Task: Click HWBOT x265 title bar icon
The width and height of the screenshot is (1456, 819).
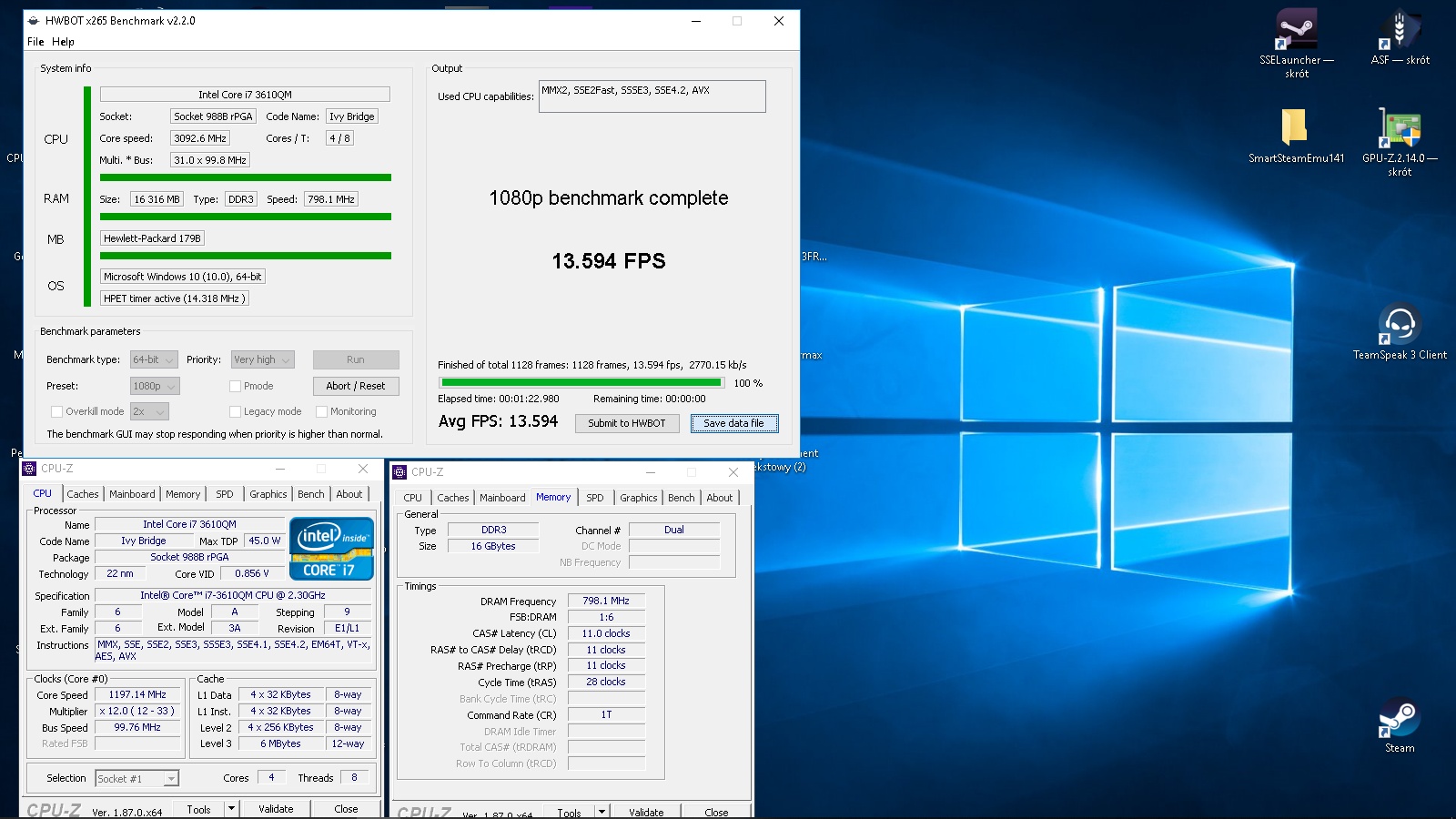Action: [x=34, y=20]
